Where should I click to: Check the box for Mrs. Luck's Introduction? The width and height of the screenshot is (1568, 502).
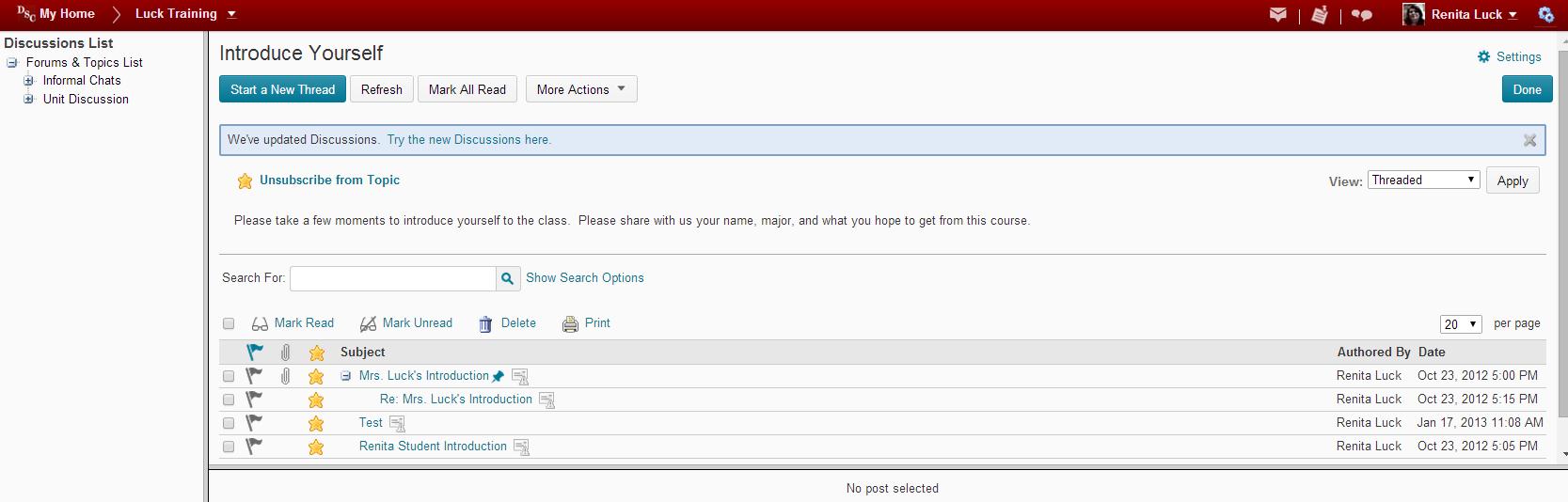click(x=229, y=376)
